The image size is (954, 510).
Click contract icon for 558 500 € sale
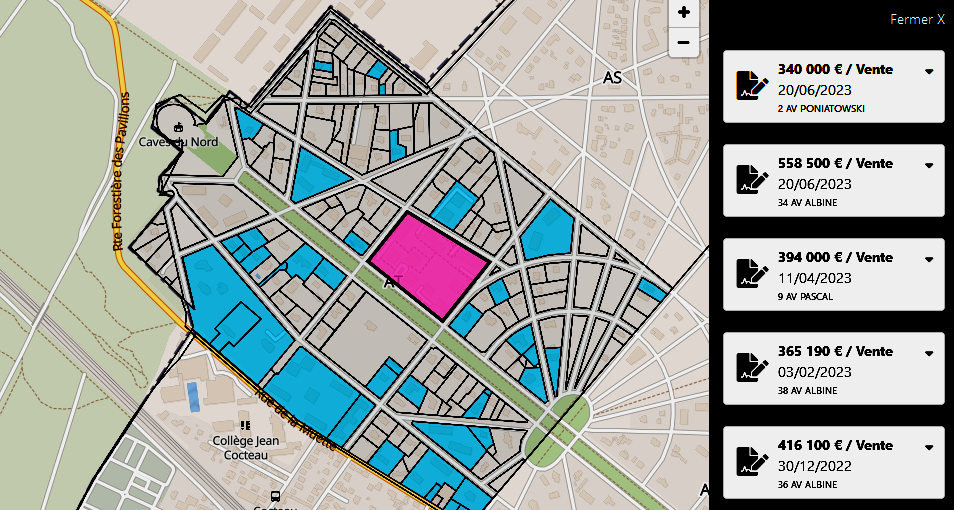click(x=747, y=180)
